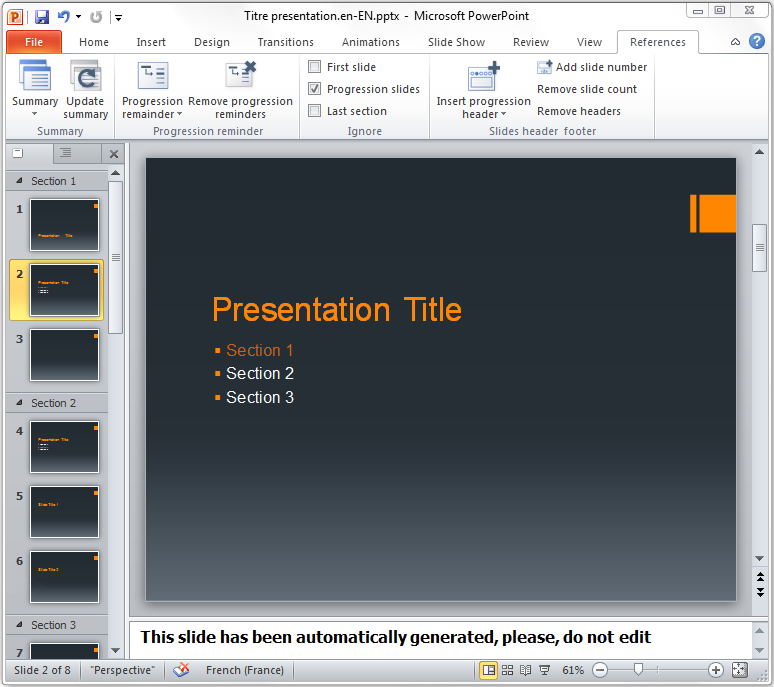
Task: Save the presentation with floppy icon
Action: pos(41,17)
